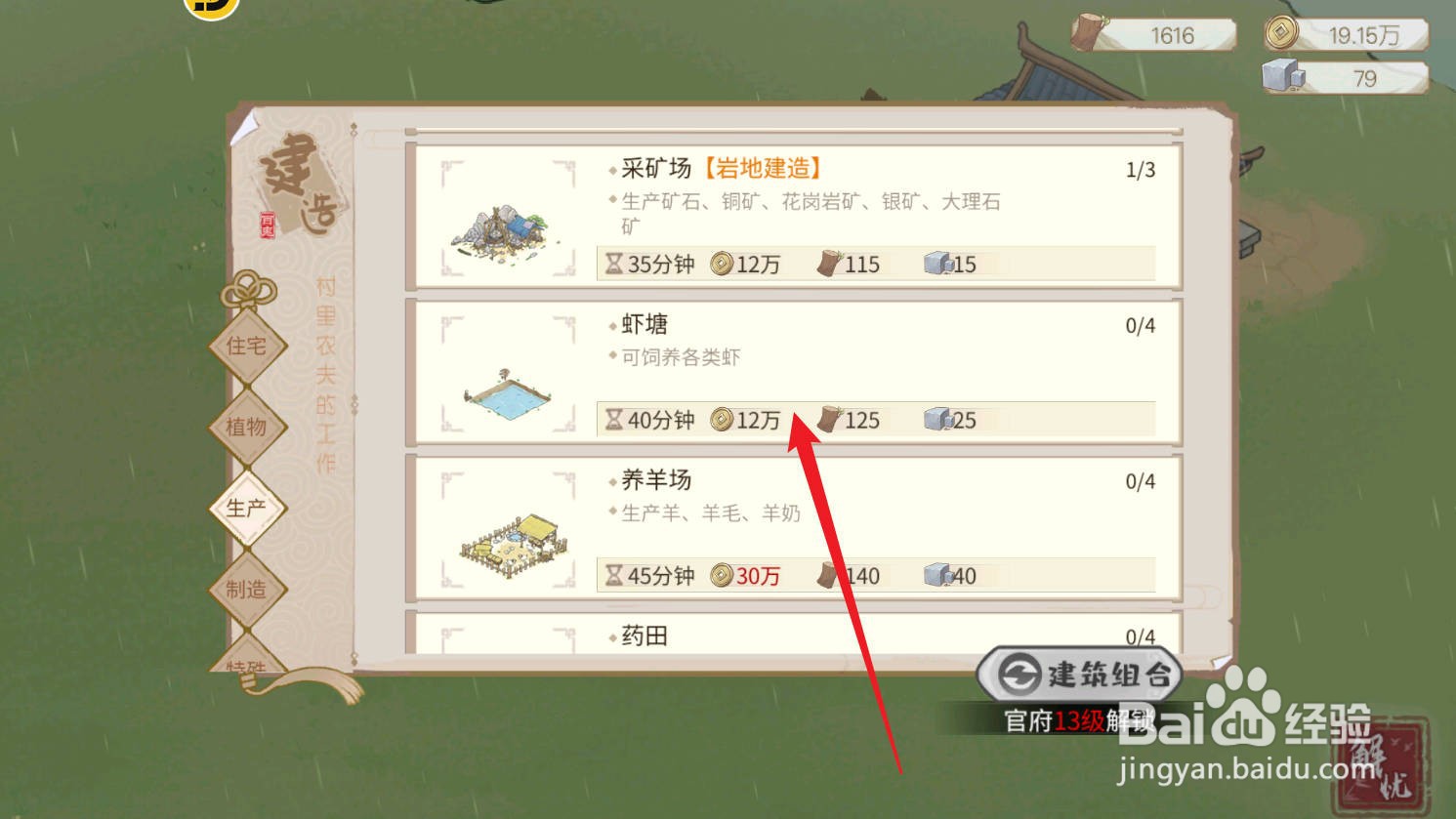Select the 住宅 category tab

246,346
